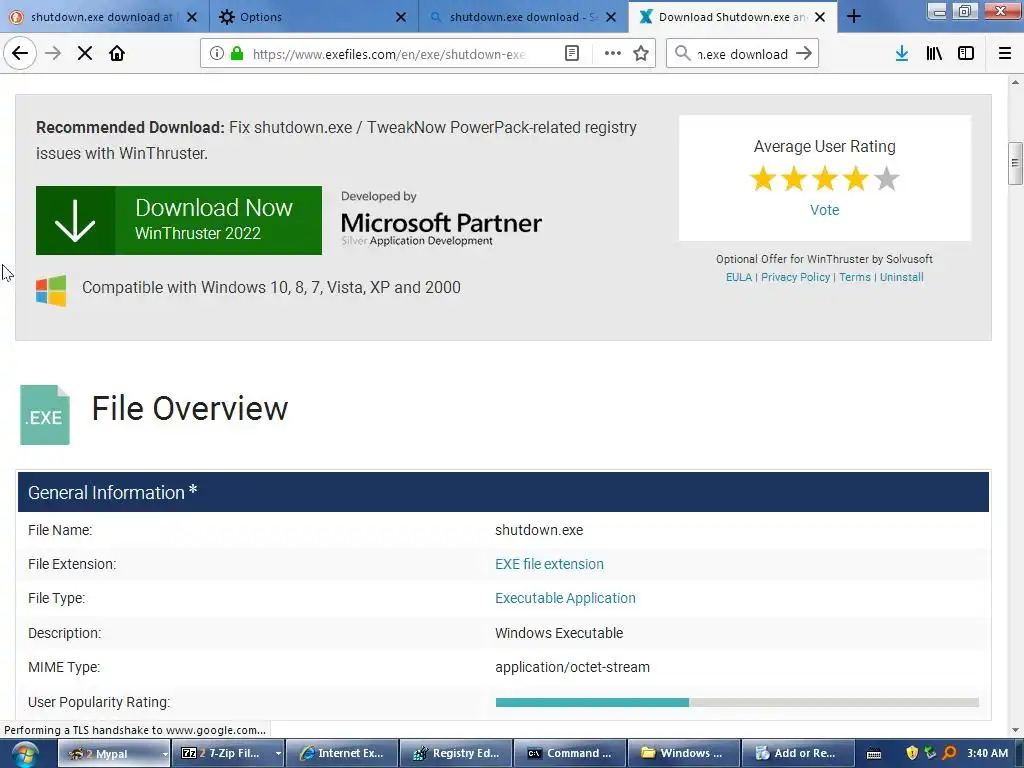The image size is (1024, 768).
Task: Click the fifth grey rating star
Action: tap(886, 178)
